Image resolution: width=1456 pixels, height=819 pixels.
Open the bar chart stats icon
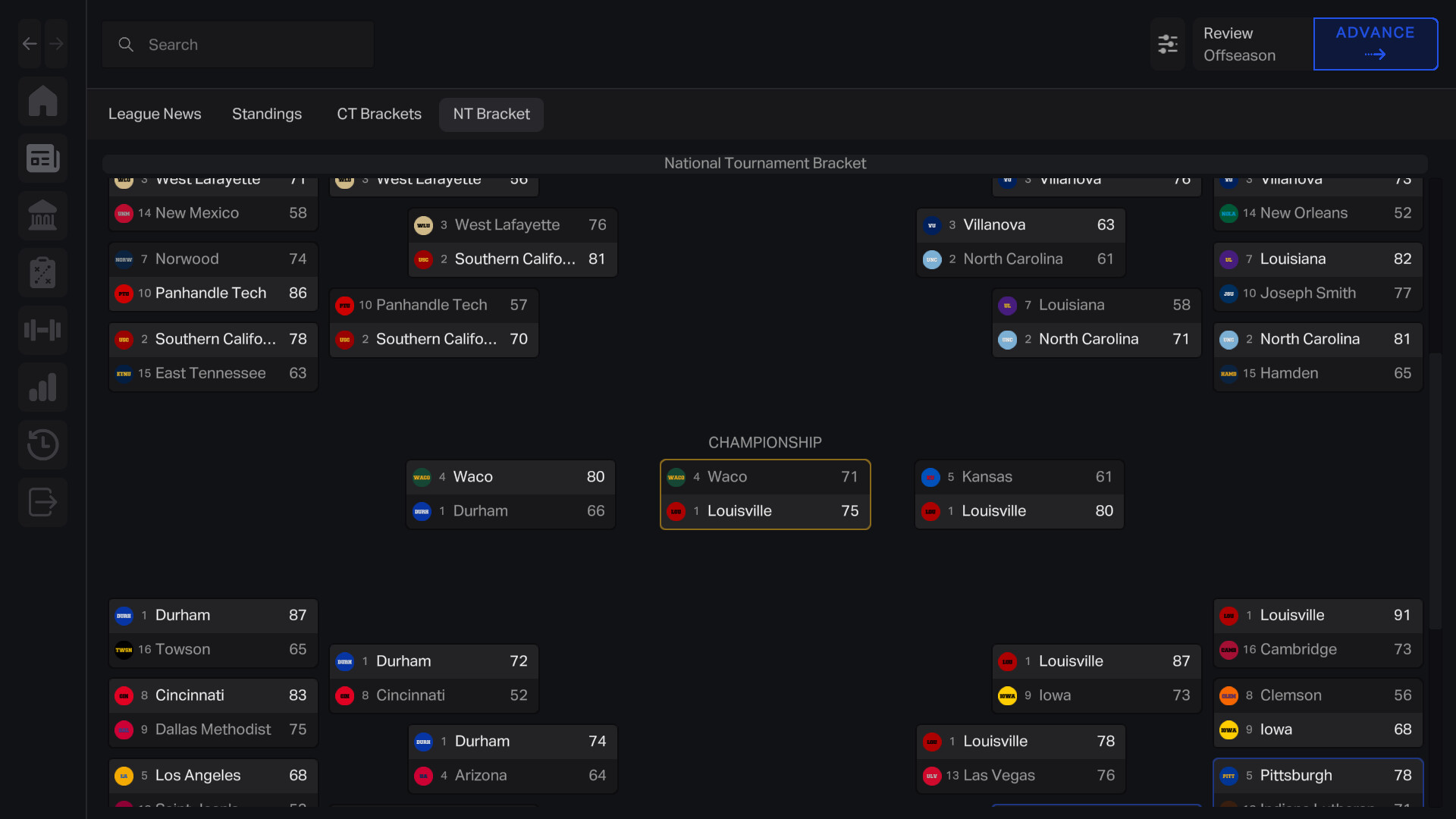pyautogui.click(x=43, y=388)
